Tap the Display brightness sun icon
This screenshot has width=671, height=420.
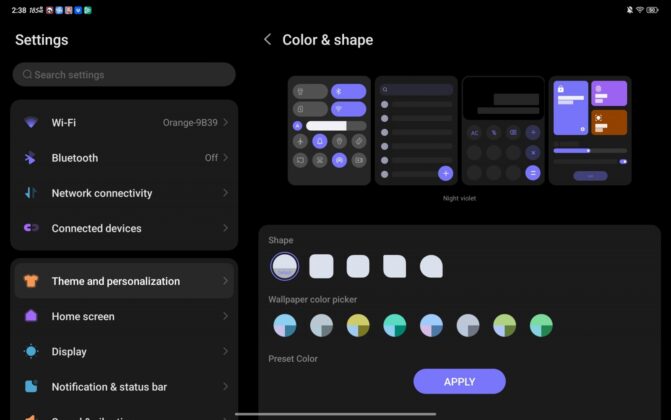click(31, 351)
